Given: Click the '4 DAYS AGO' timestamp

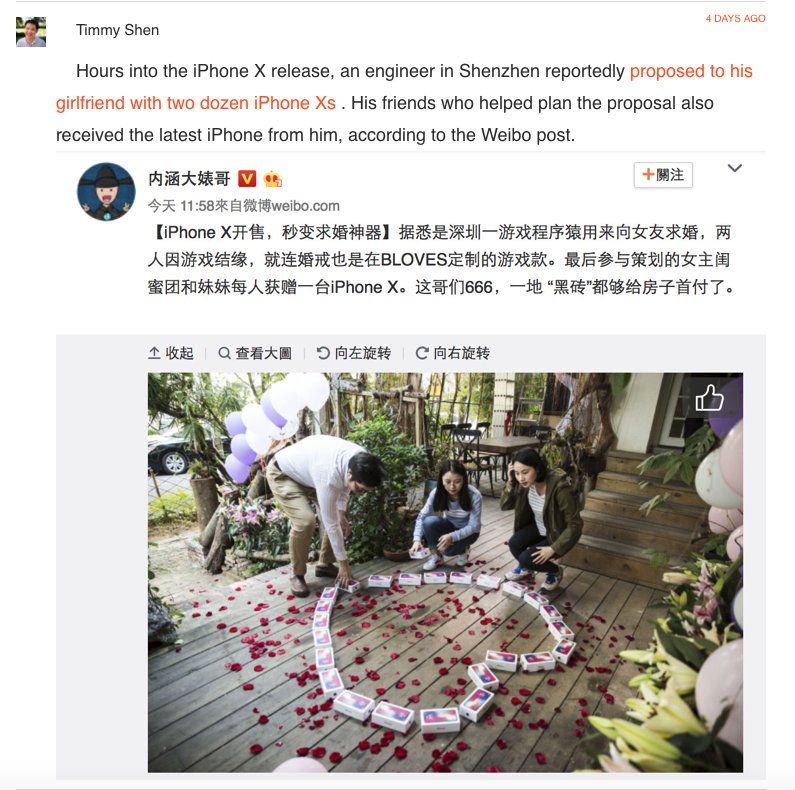Looking at the screenshot, I should coord(735,19).
